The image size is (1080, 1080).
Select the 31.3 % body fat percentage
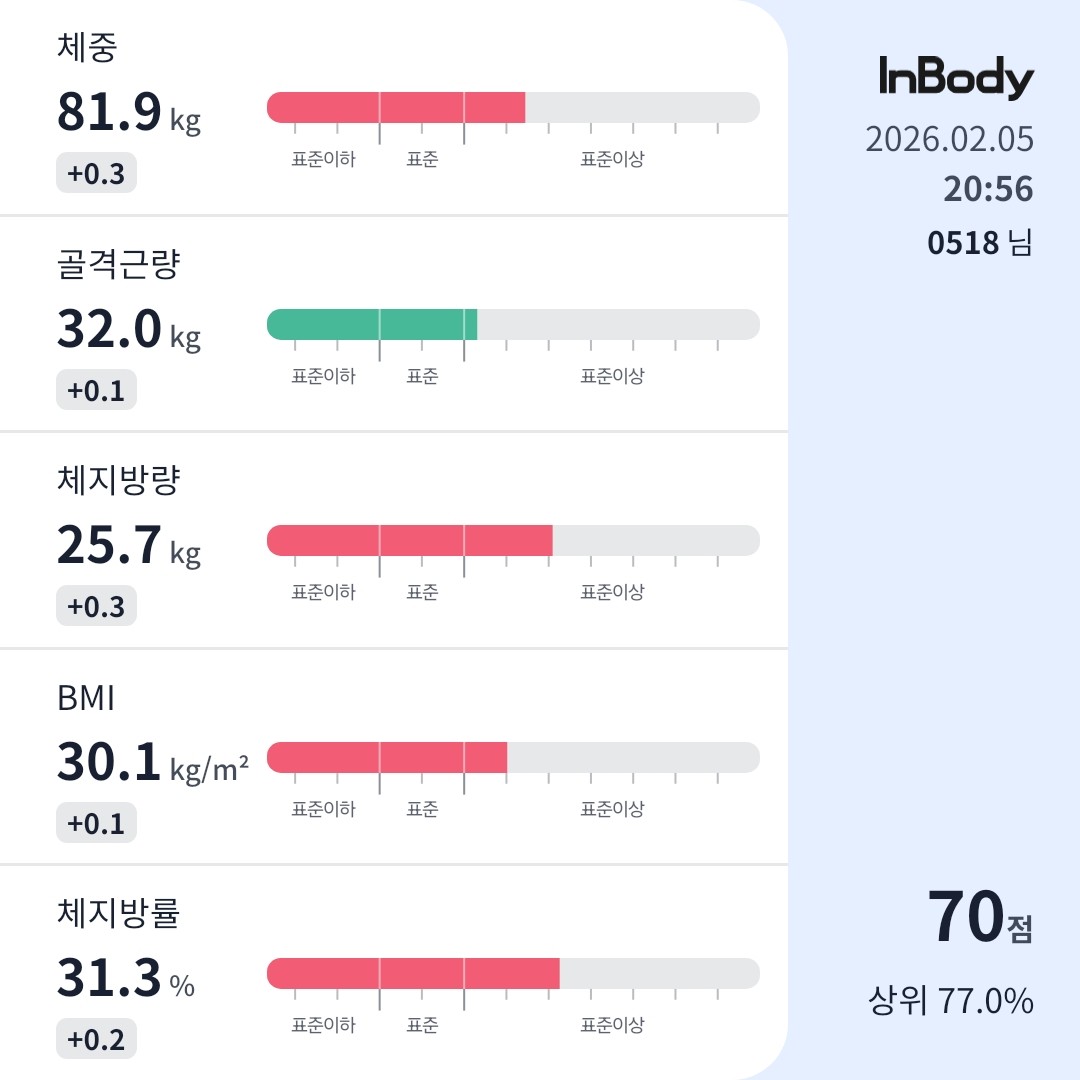click(x=126, y=979)
